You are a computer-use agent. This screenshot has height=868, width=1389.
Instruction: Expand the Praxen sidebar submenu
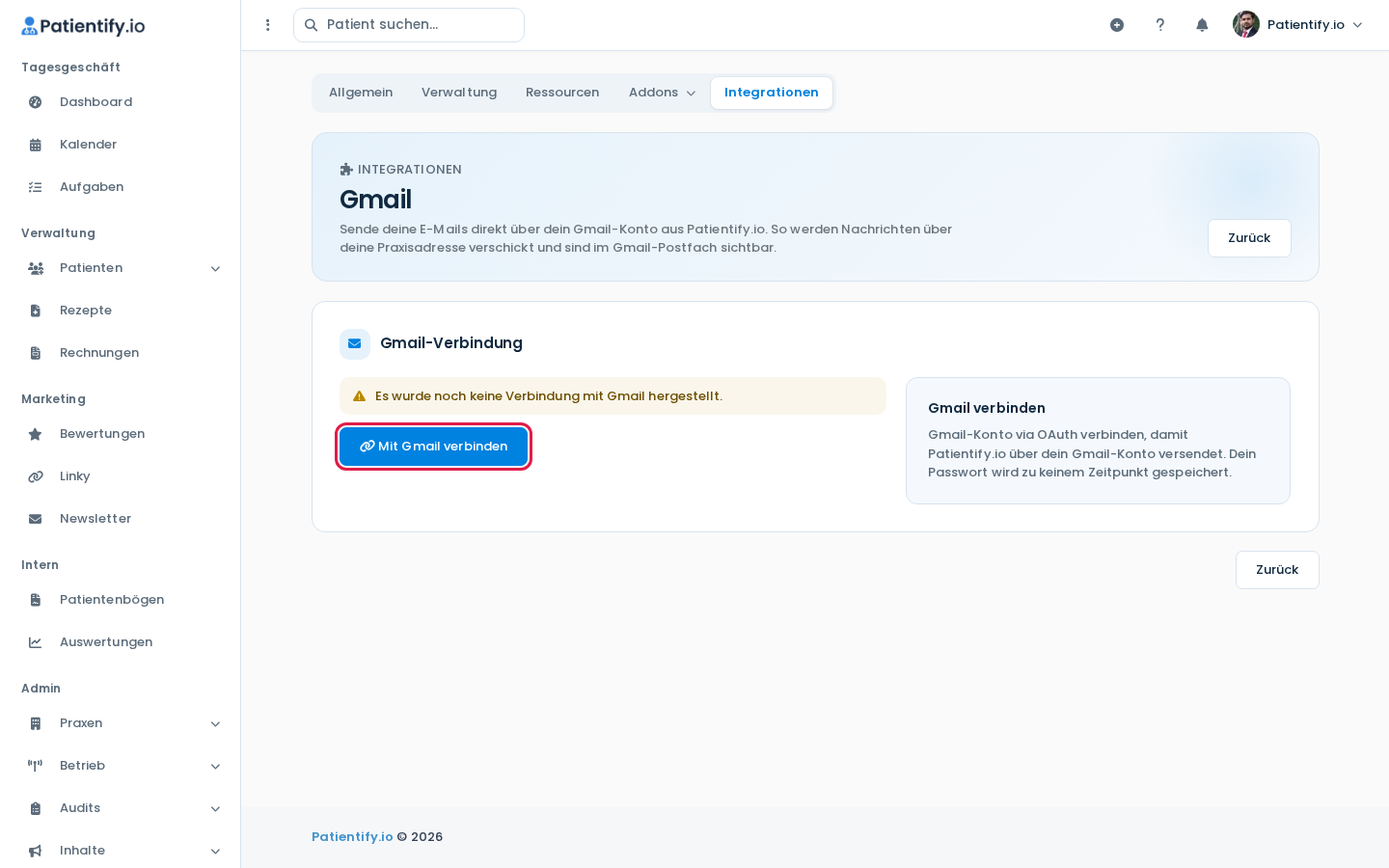216,723
